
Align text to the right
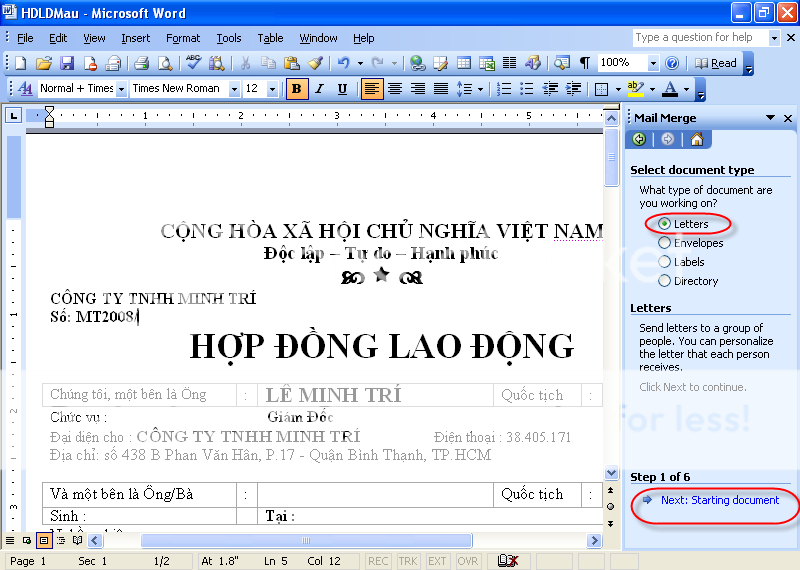coord(418,89)
